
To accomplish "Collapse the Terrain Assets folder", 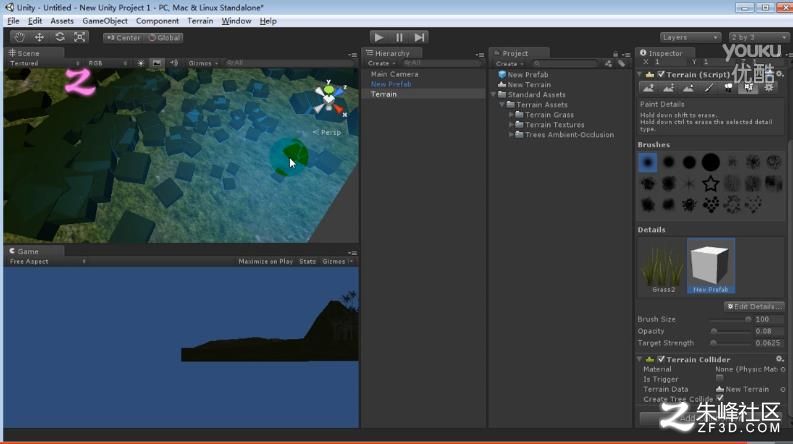I will click(502, 105).
